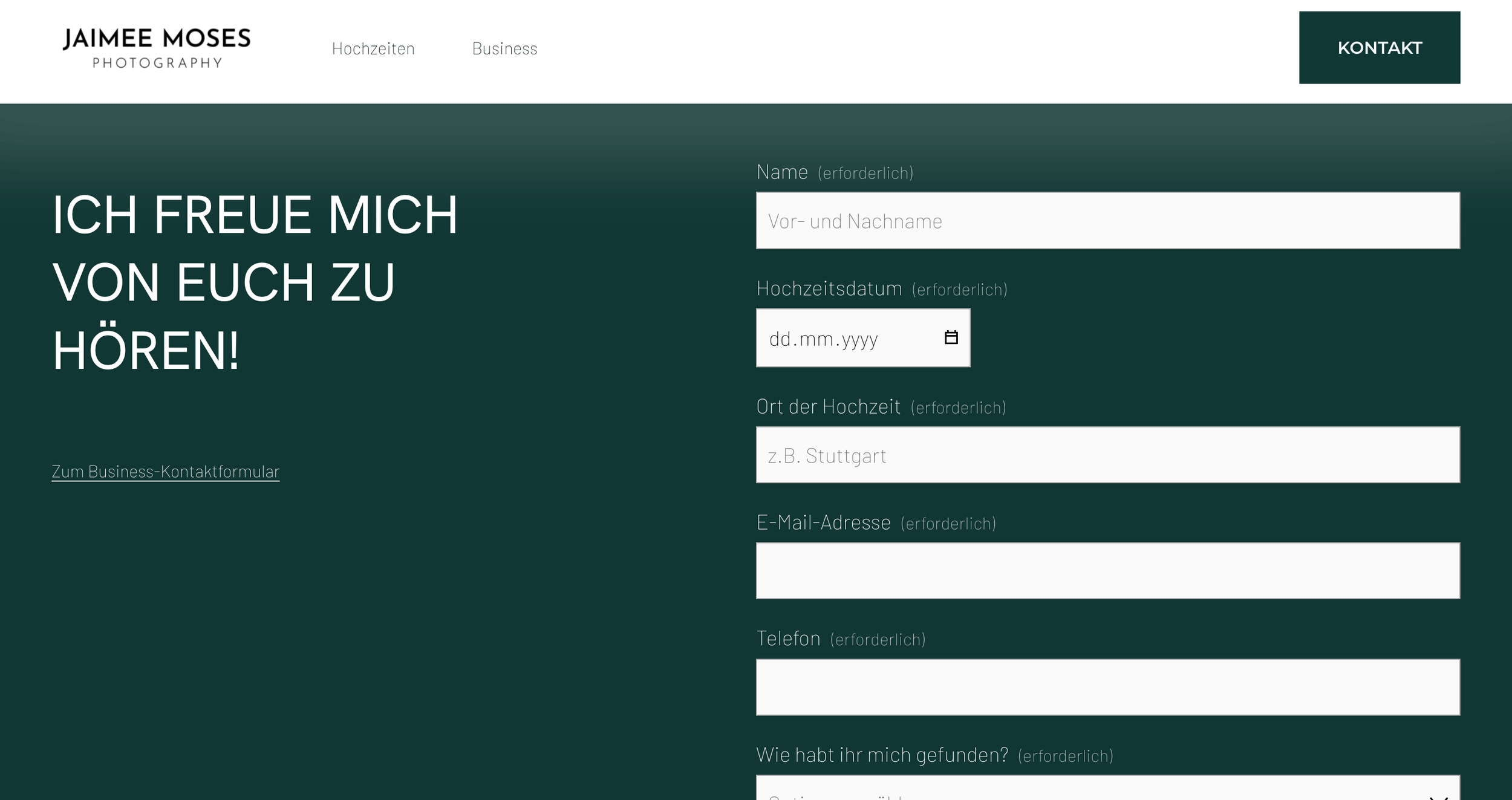Click the Name field label

[782, 172]
